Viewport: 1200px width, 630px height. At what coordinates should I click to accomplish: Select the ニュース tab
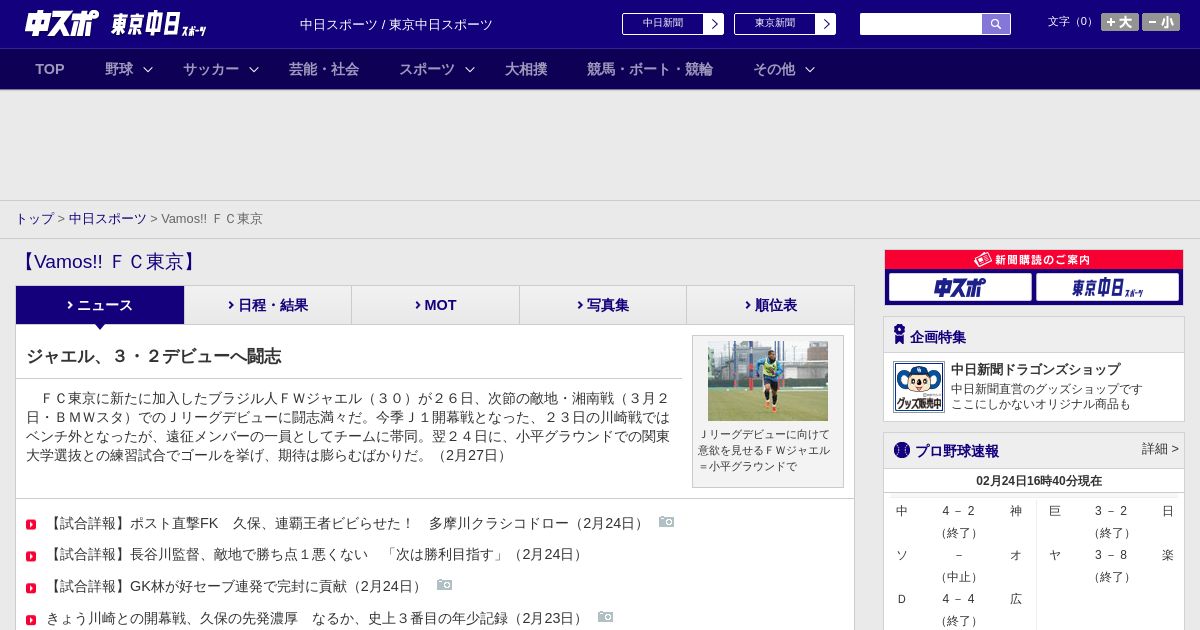[x=100, y=305]
